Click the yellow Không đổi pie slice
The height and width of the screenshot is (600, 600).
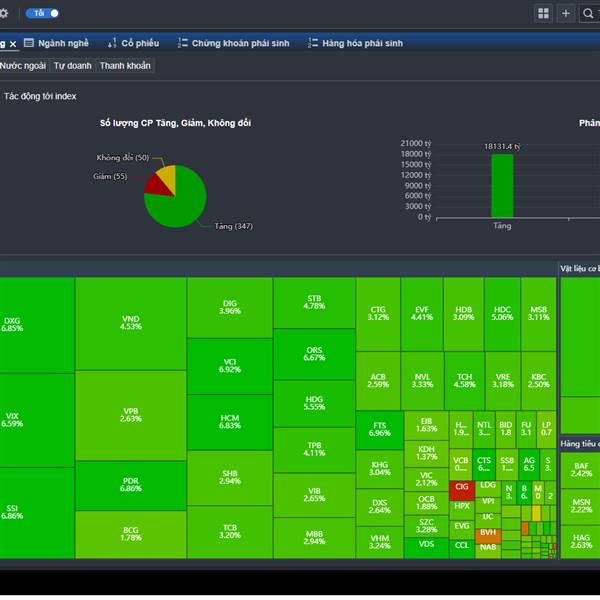coord(169,177)
